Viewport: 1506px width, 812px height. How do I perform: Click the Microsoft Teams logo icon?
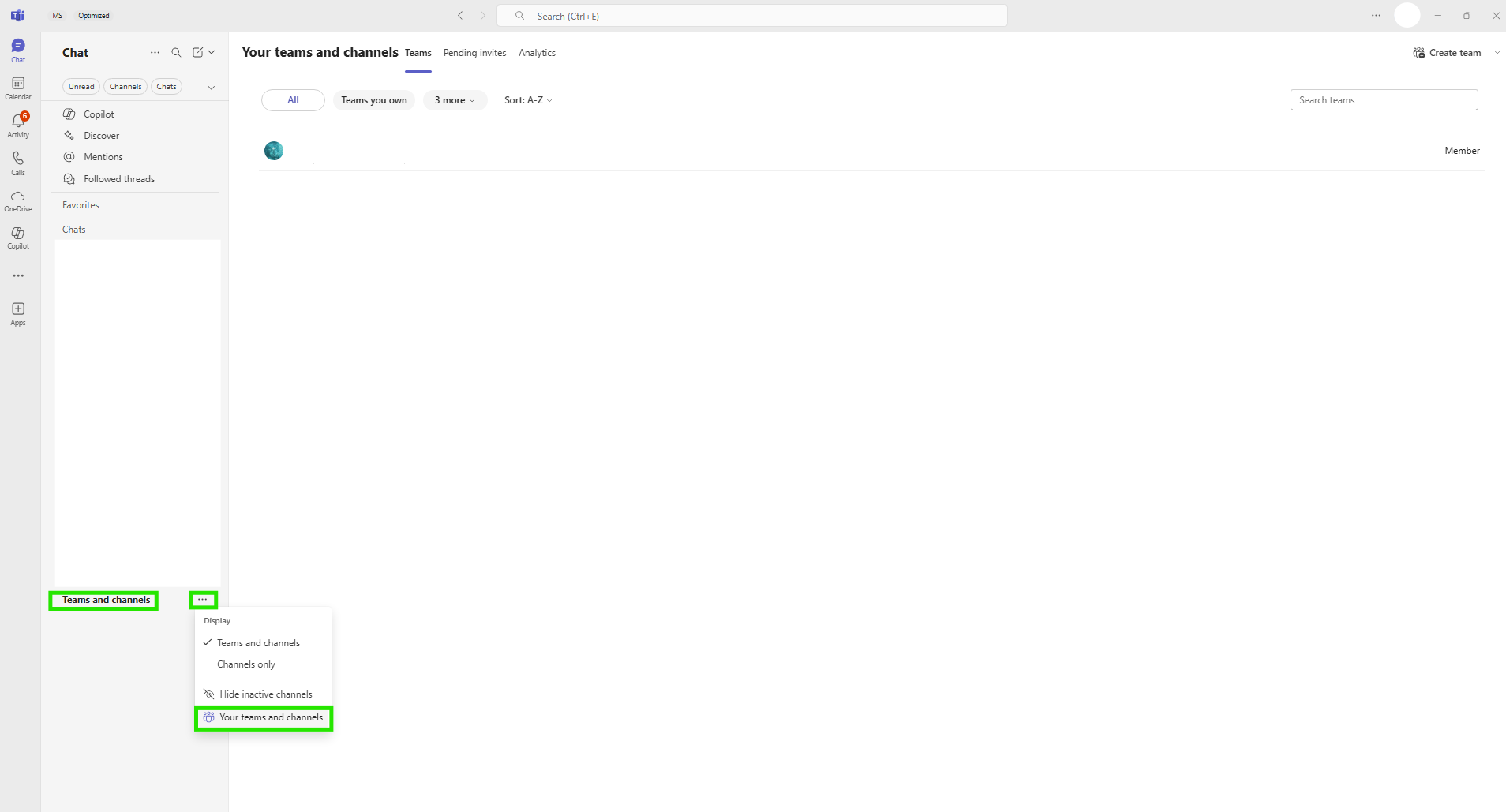coord(17,16)
